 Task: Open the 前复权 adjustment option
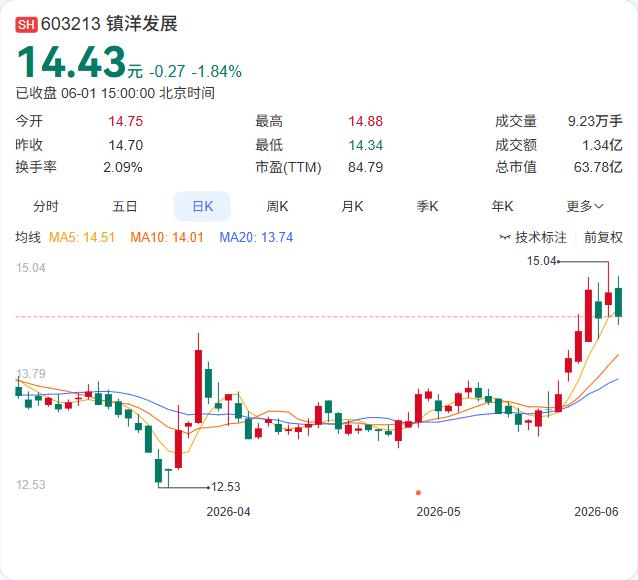click(x=603, y=237)
